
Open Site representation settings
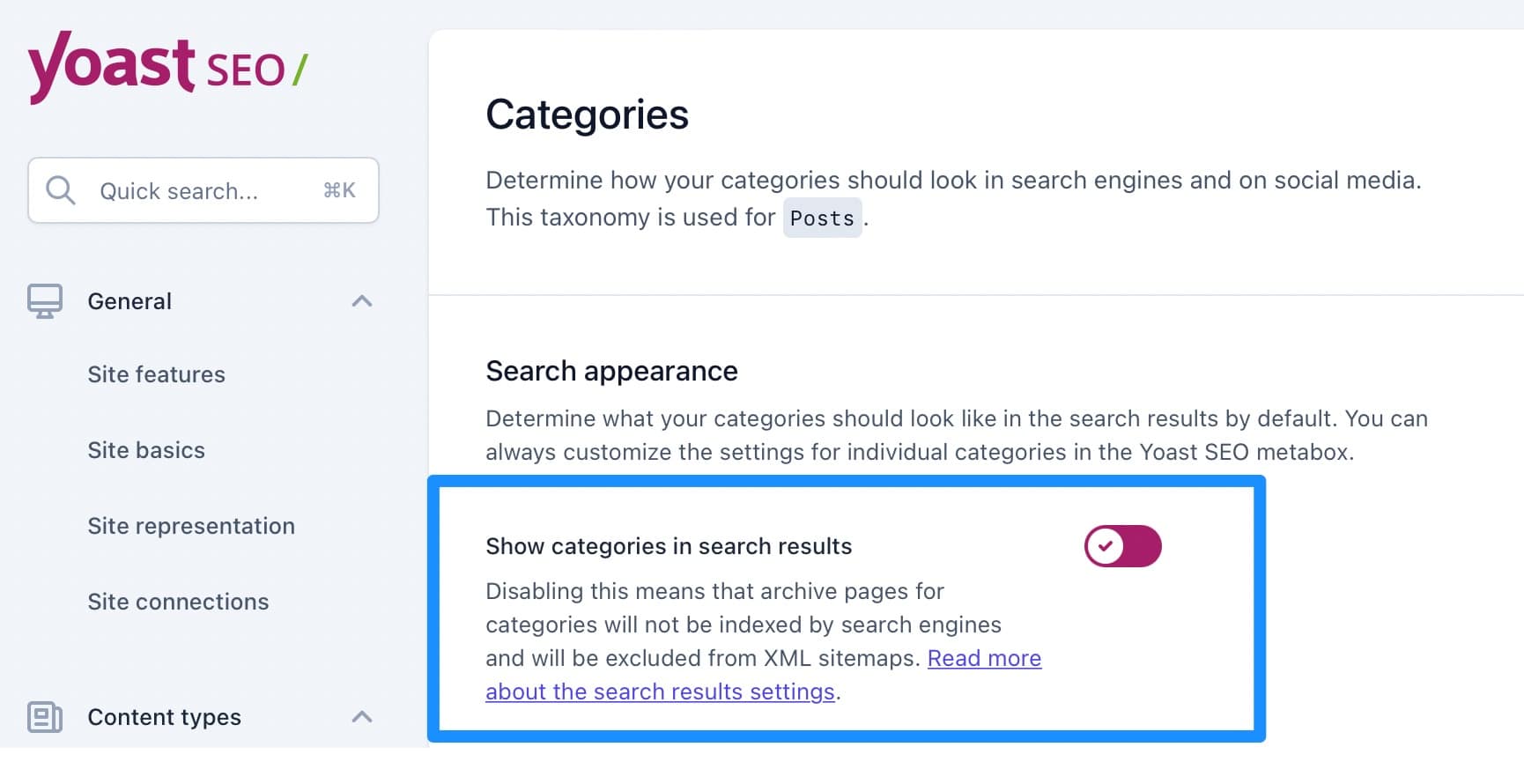click(191, 525)
